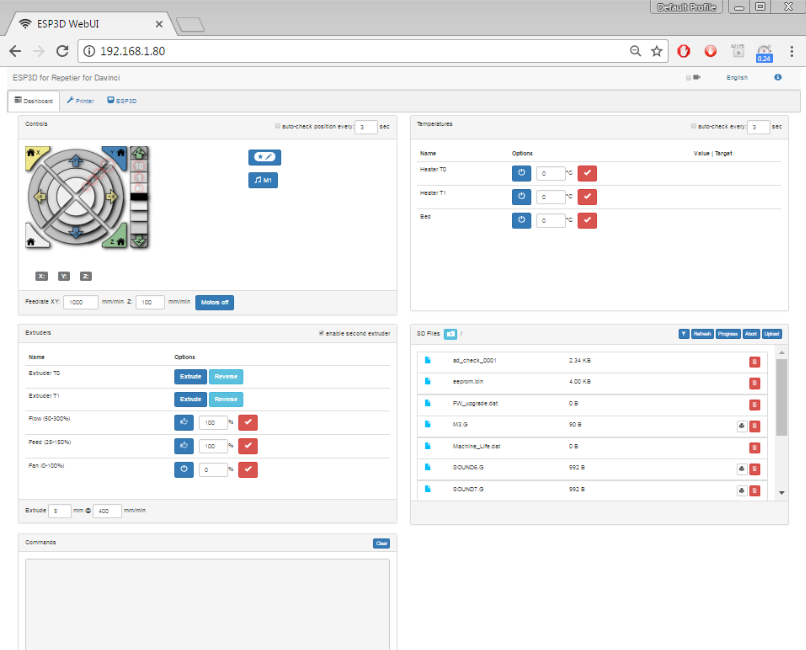Focus the Heater T0 temperature field
This screenshot has width=806, height=650.
pyautogui.click(x=551, y=173)
